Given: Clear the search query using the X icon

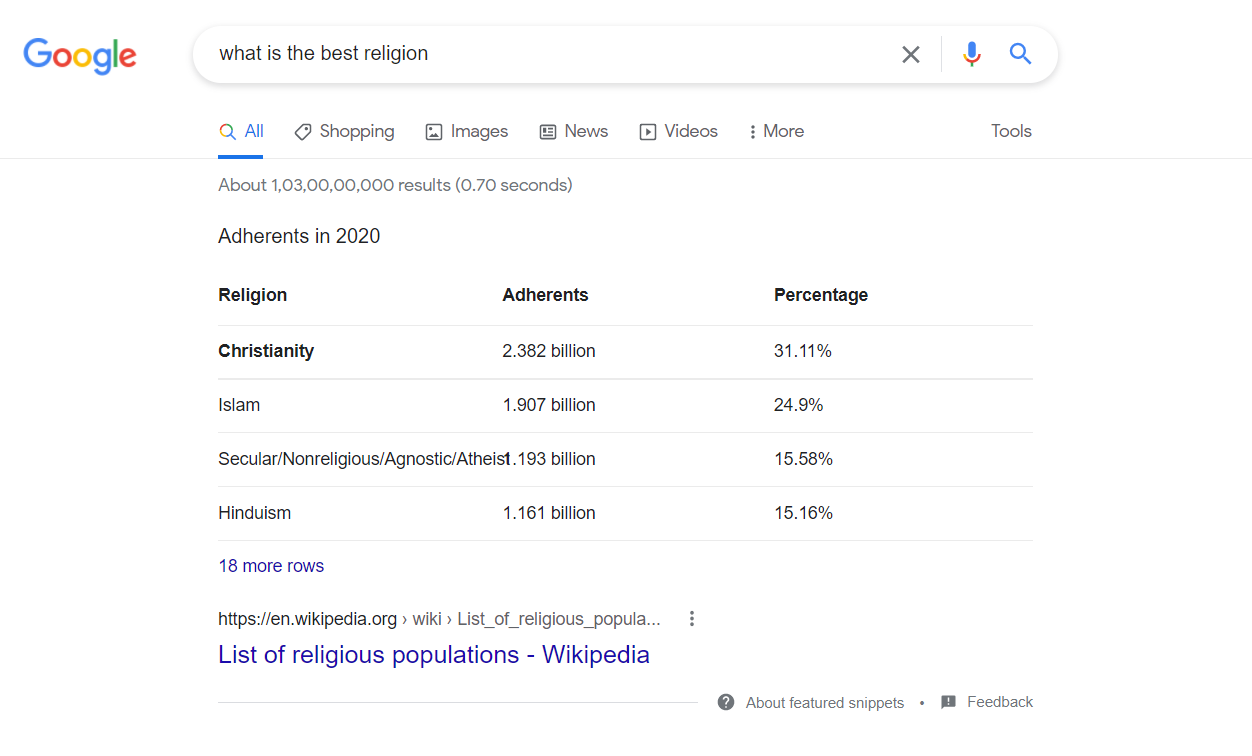Looking at the screenshot, I should tap(910, 54).
